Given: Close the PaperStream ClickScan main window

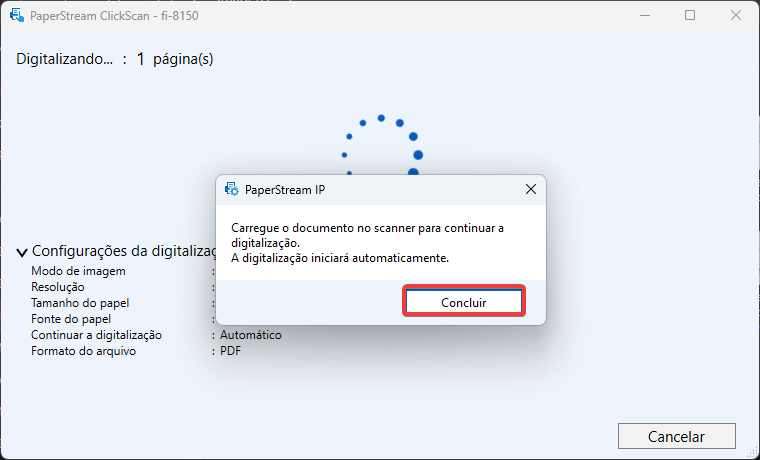Looking at the screenshot, I should pos(735,16).
